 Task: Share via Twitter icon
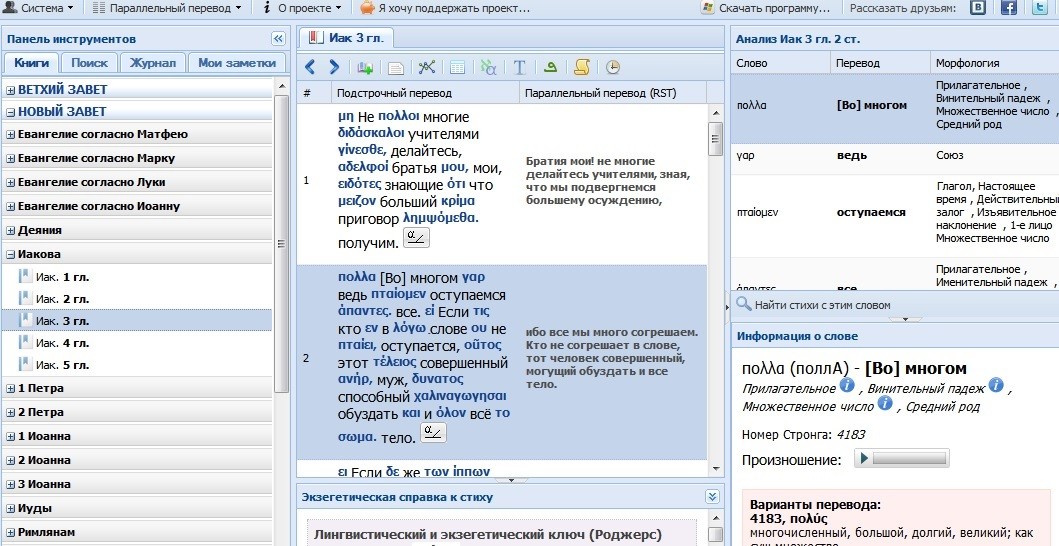[x=1040, y=8]
